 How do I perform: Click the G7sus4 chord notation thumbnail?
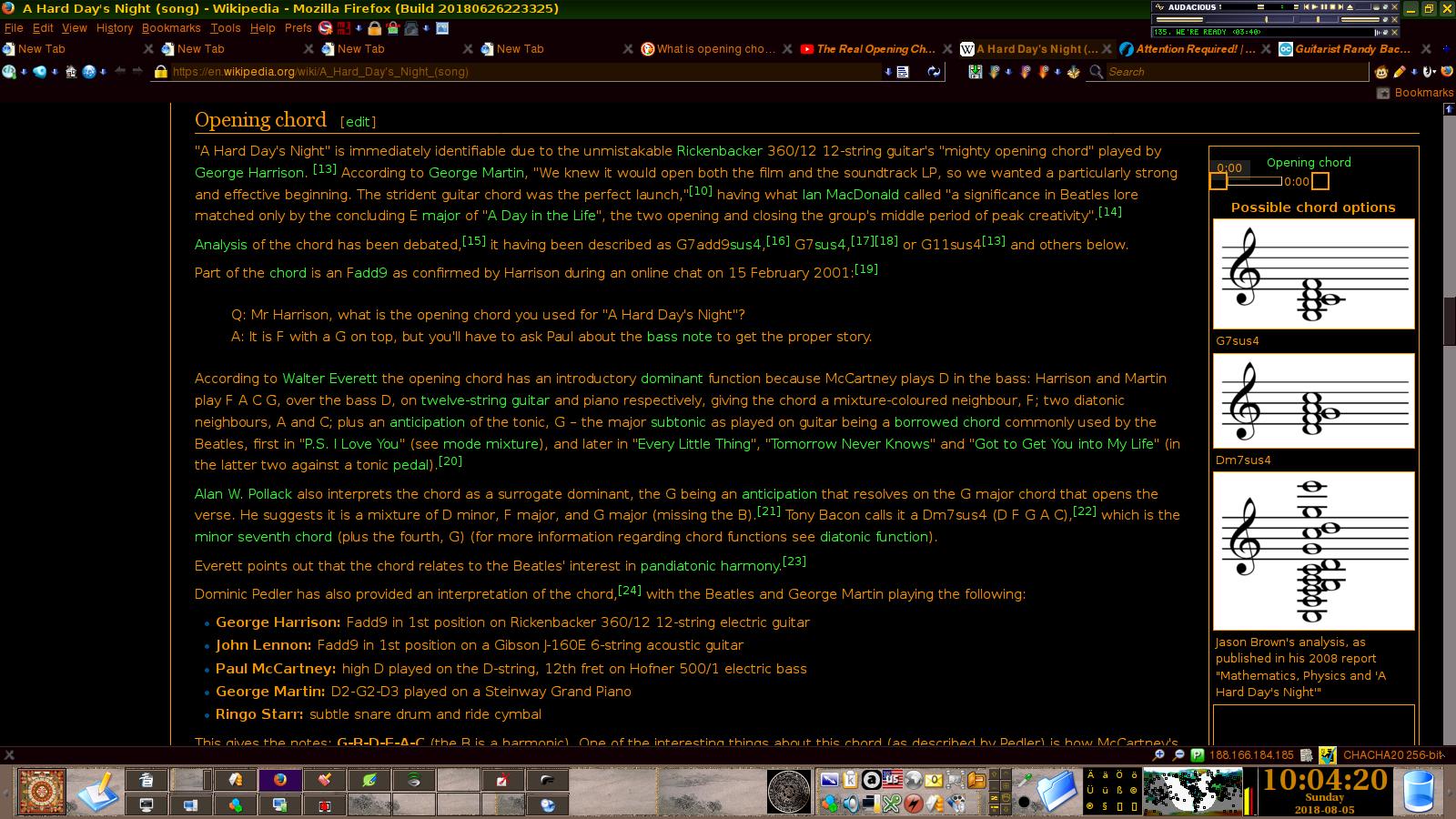click(1313, 274)
